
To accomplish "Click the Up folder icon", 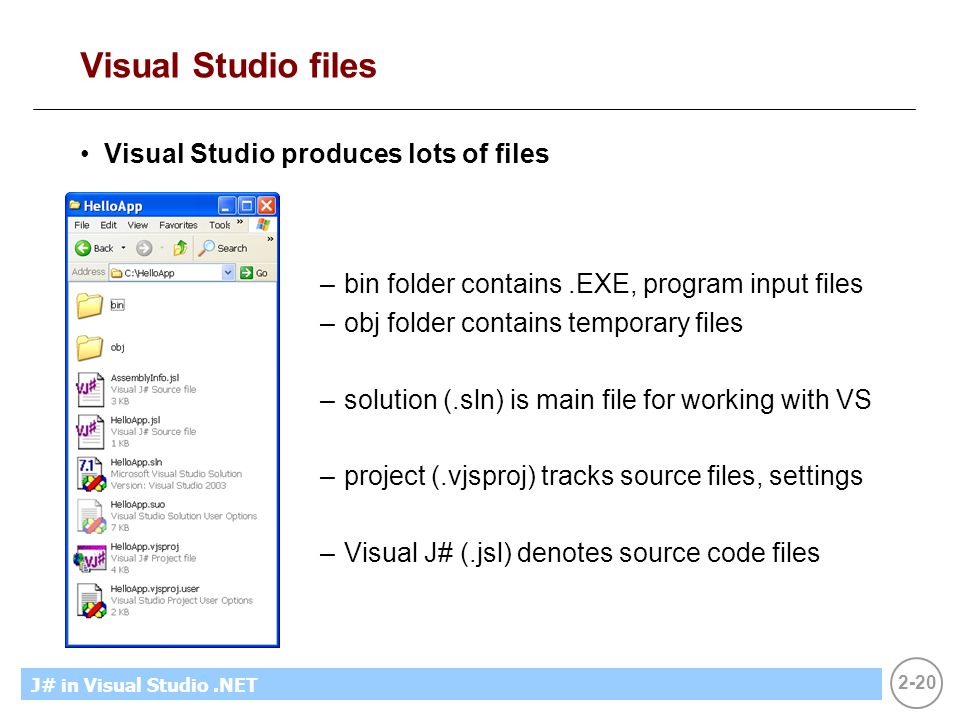I will (x=180, y=248).
